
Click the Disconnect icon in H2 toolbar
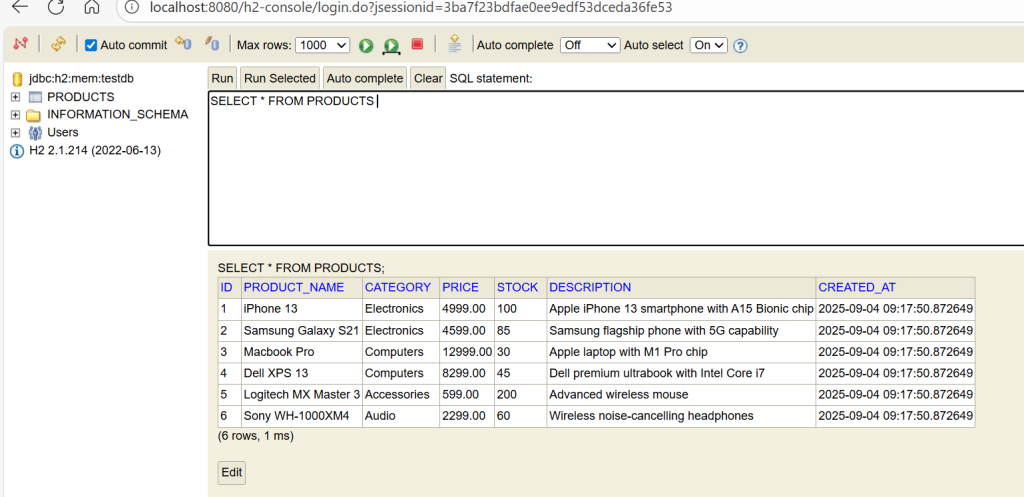(19, 45)
